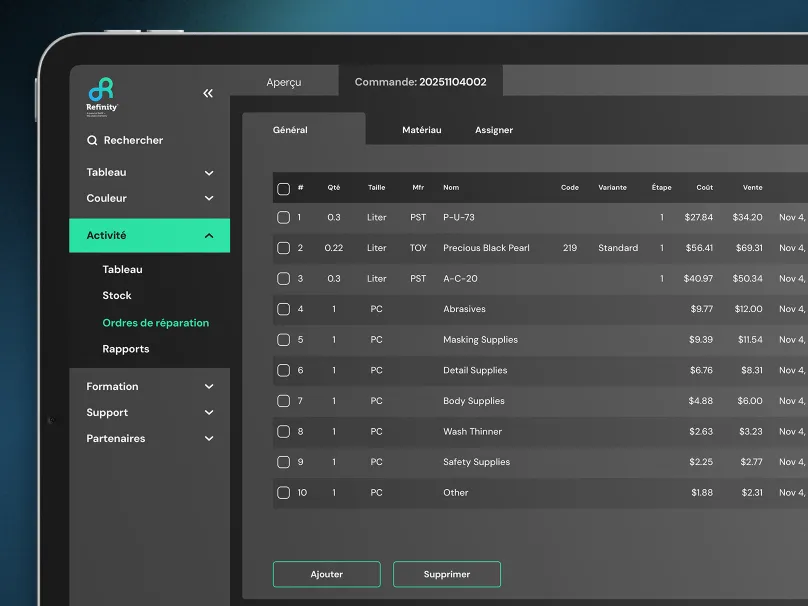Open the Assigner tab
808x606 pixels.
(x=494, y=130)
